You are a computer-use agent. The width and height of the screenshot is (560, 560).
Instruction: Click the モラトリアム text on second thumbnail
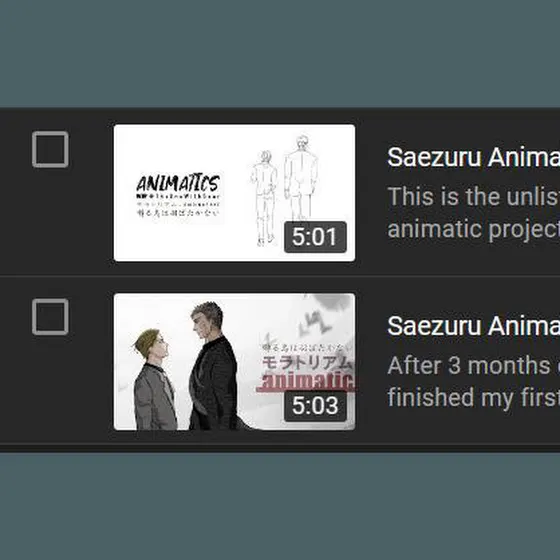308,362
